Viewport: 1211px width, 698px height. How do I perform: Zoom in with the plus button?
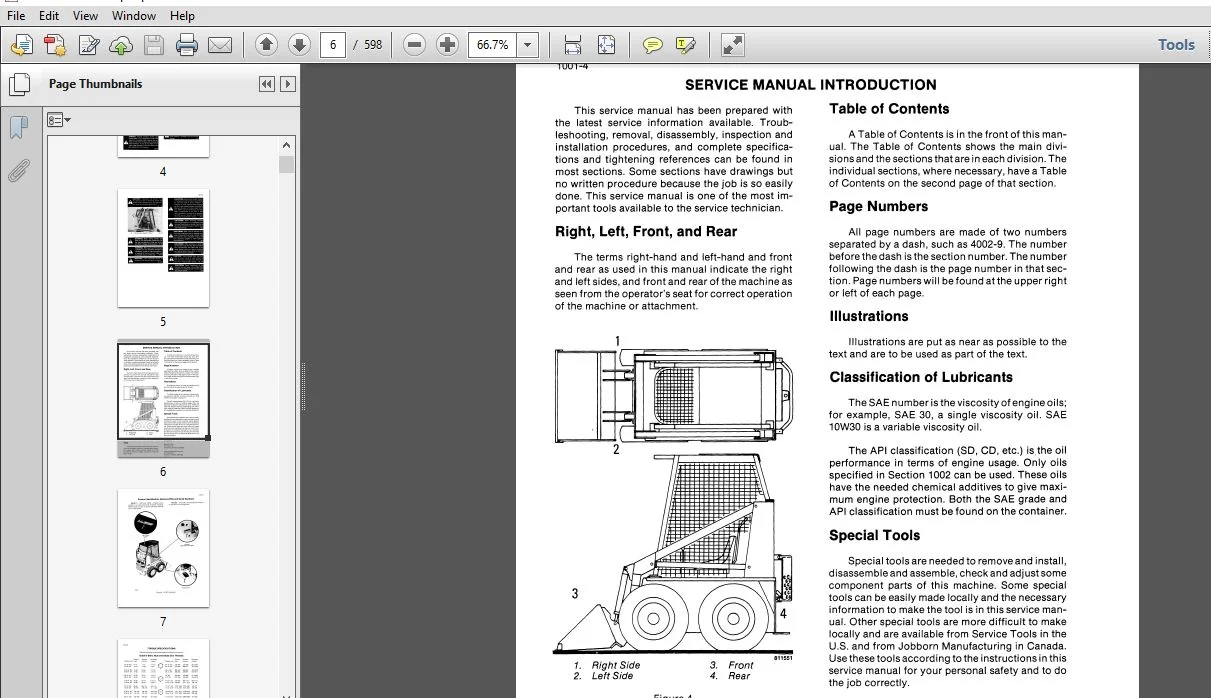tap(448, 45)
